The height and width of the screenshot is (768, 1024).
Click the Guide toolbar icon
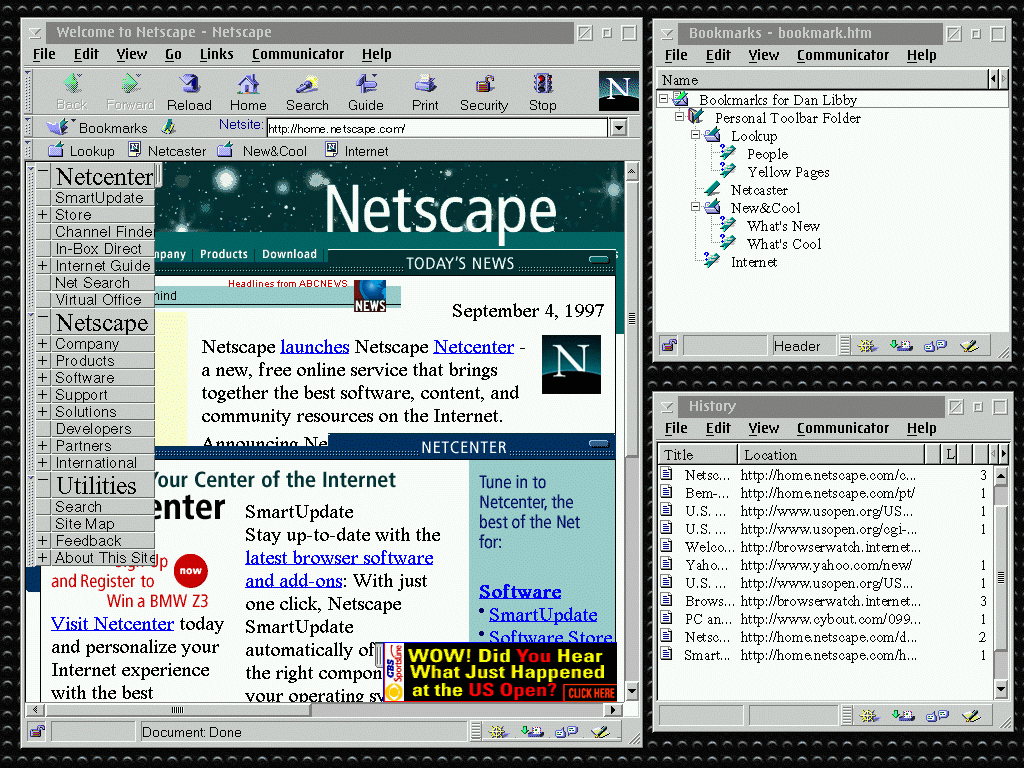[365, 91]
